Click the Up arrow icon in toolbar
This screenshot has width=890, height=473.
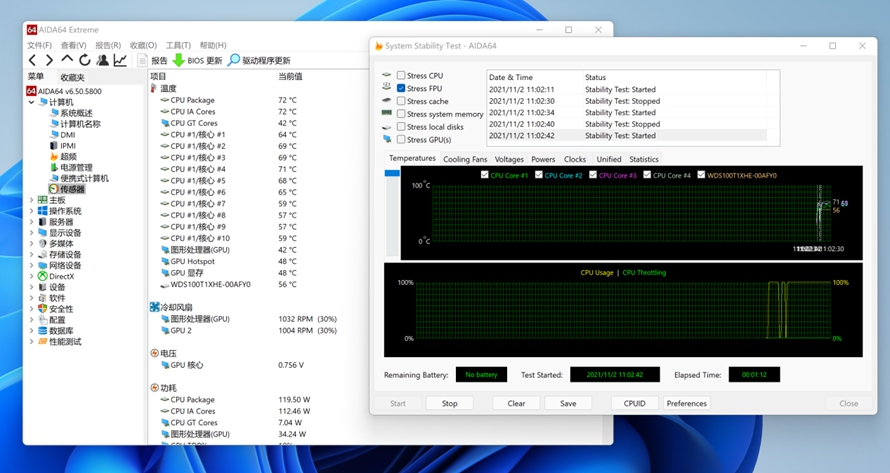[x=67, y=61]
